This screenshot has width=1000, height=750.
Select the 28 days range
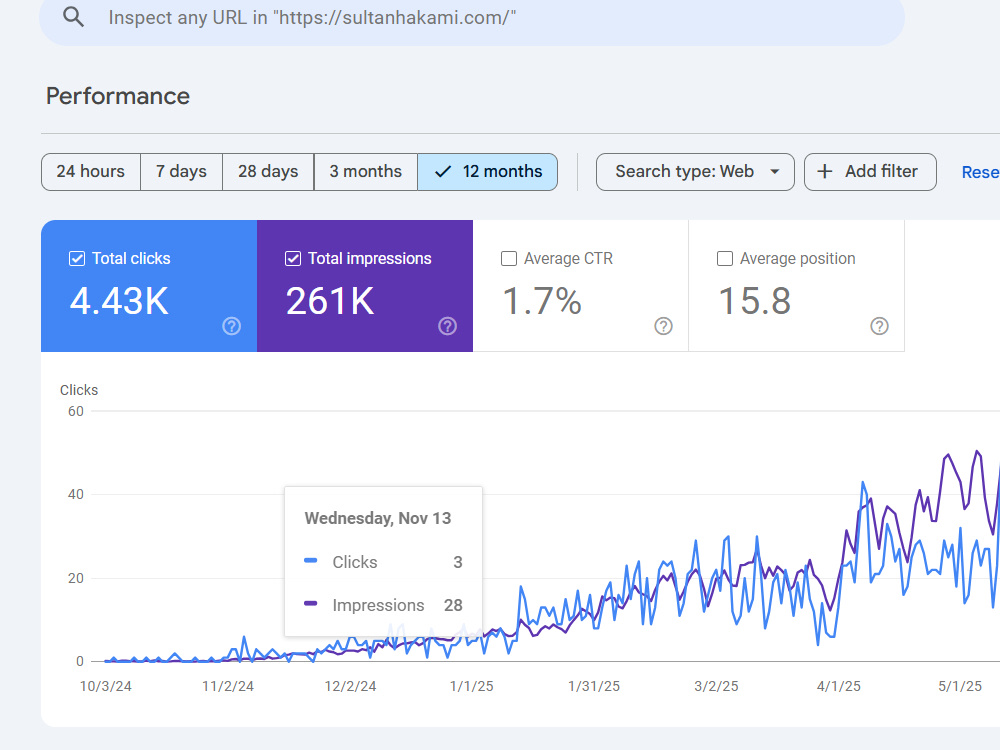[268, 172]
